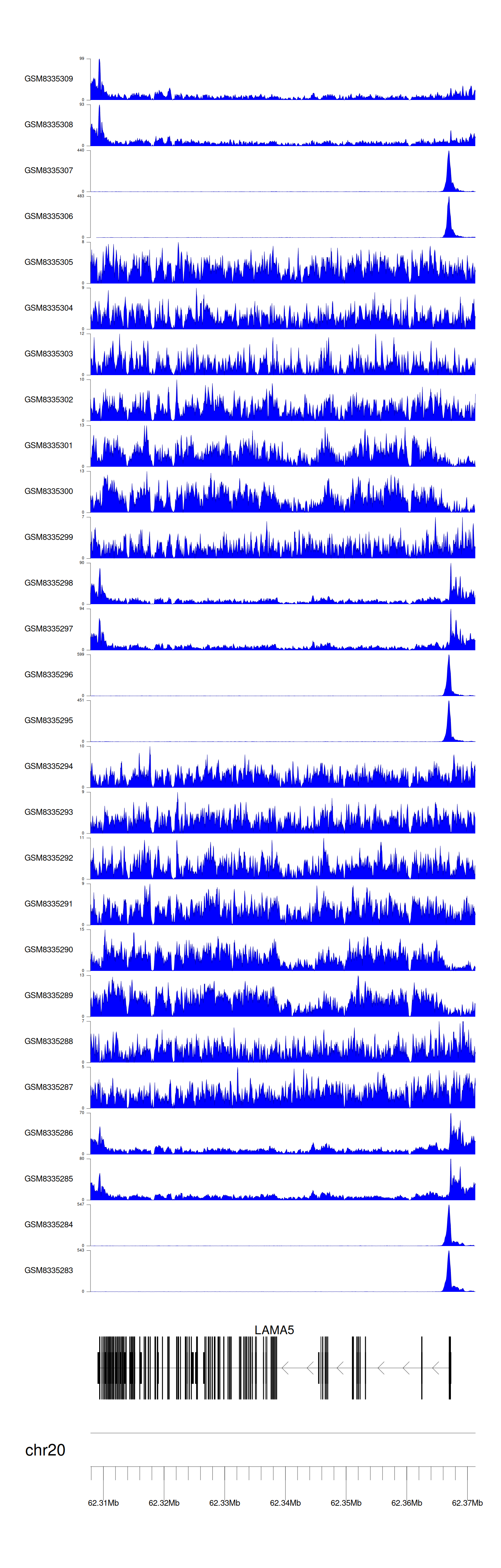
Task: Select the 62.34Mb axis tick label
Action: point(285,1503)
